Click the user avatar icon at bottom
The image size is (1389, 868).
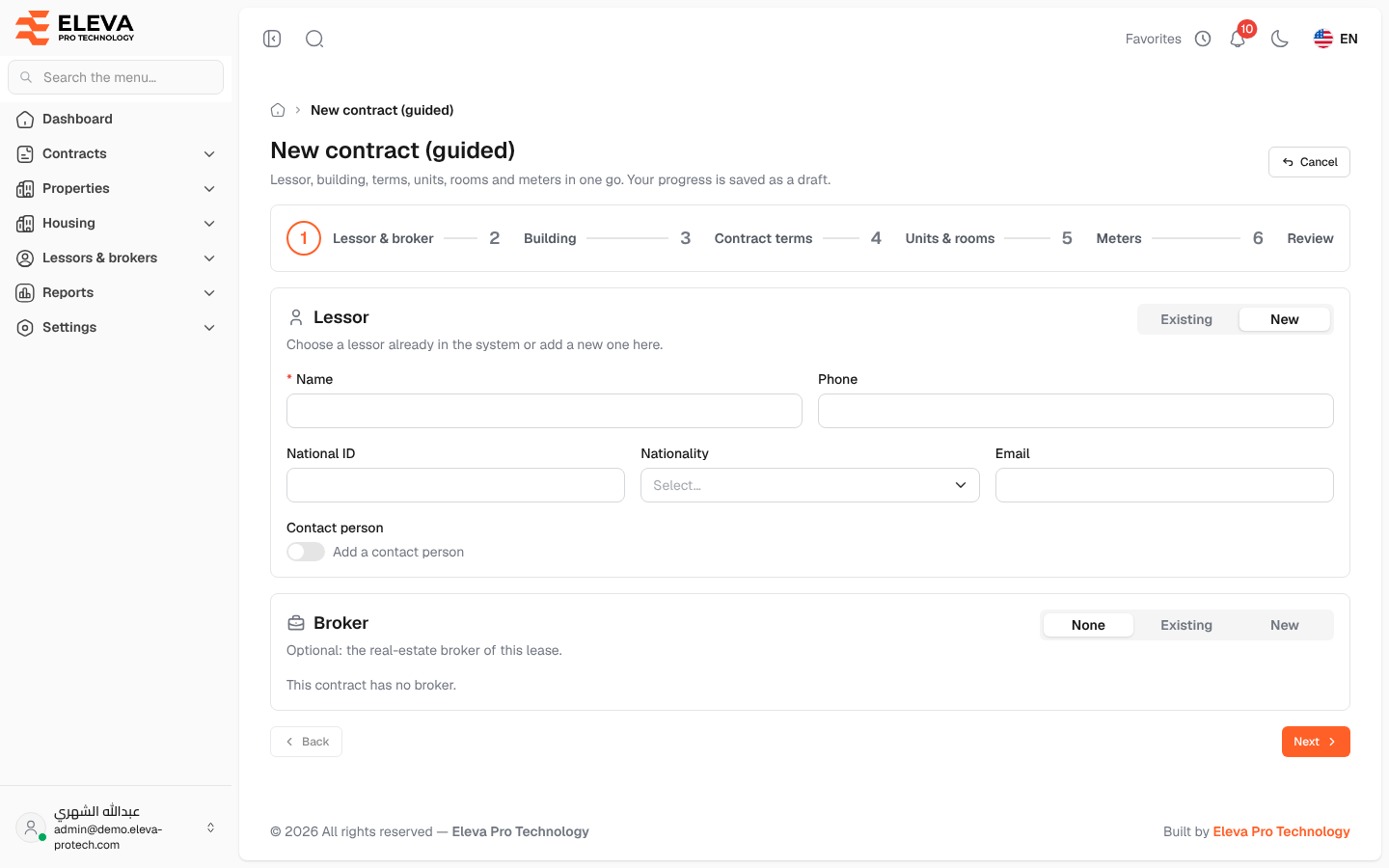click(x=31, y=827)
